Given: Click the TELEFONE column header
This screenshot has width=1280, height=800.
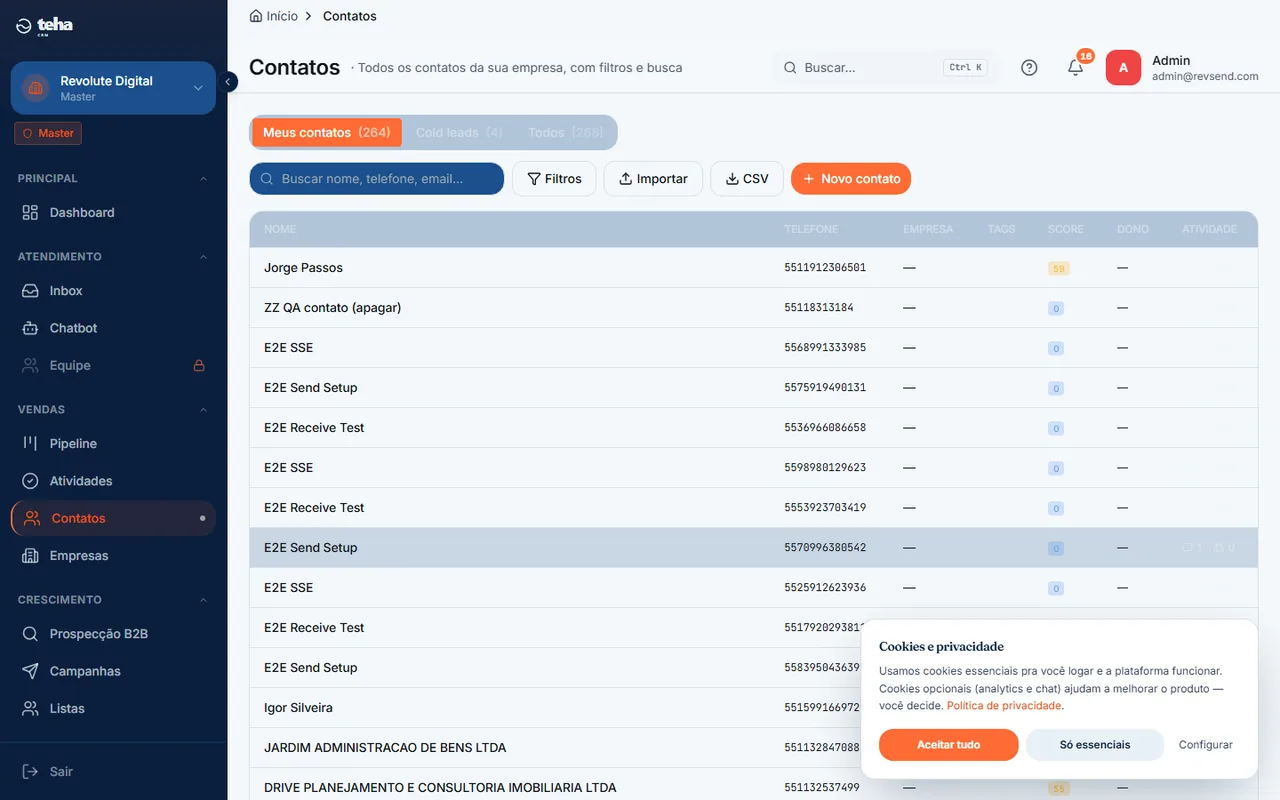Looking at the screenshot, I should [x=811, y=229].
